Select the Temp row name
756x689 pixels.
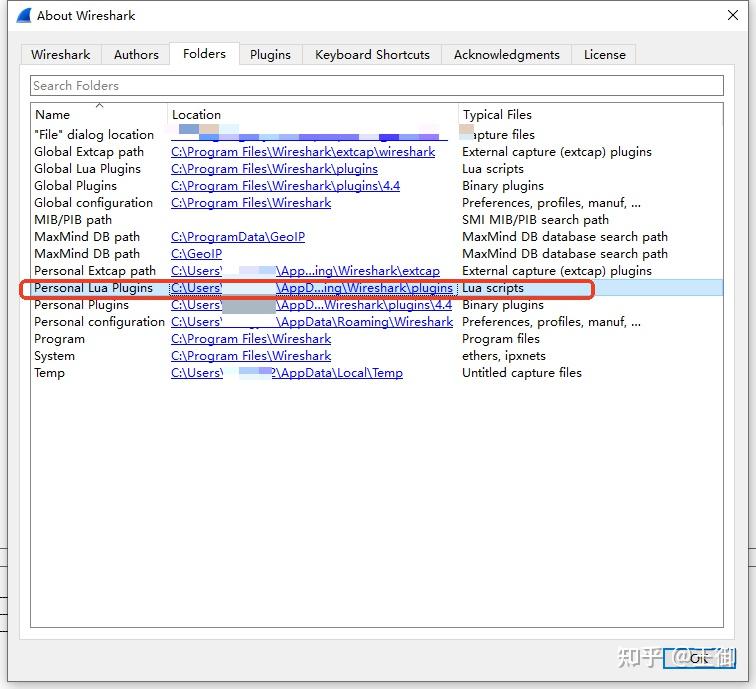pyautogui.click(x=49, y=373)
